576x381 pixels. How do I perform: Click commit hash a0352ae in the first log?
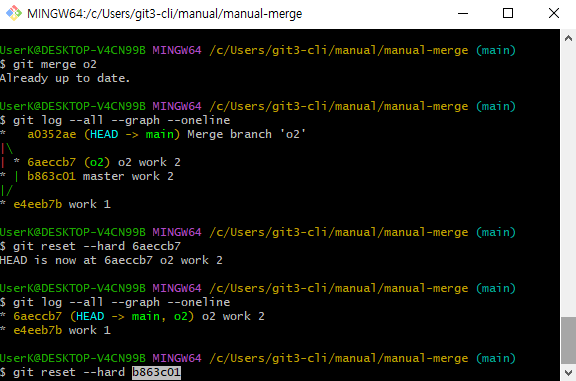52,134
